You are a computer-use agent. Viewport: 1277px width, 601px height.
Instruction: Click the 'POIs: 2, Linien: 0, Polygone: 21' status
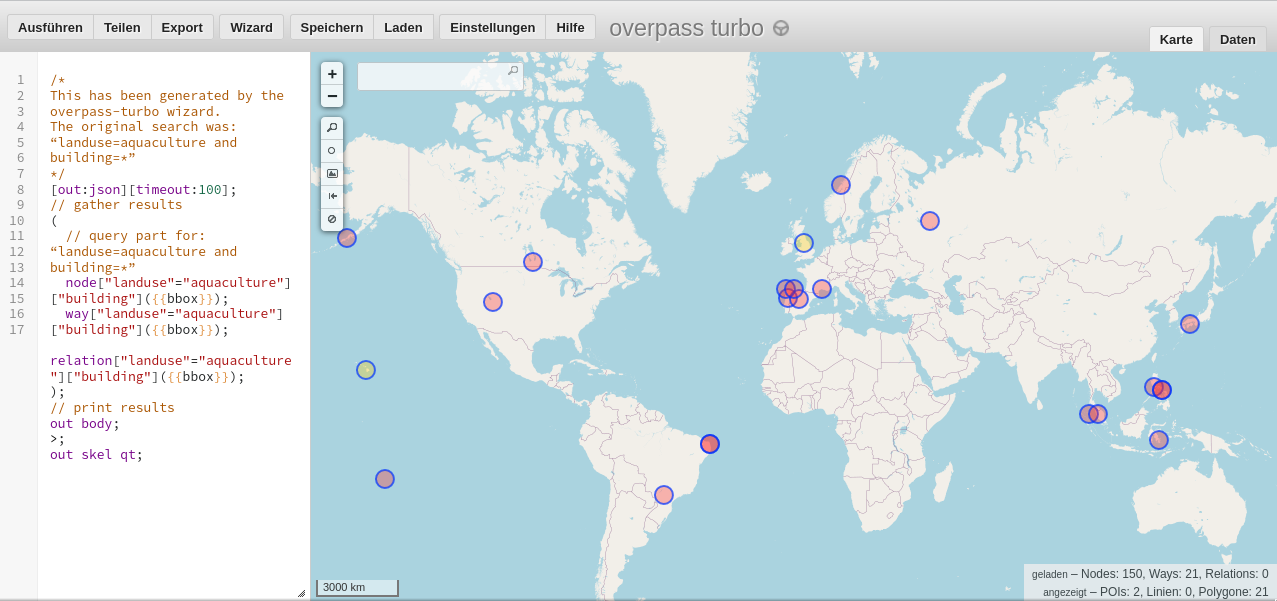point(1183,592)
